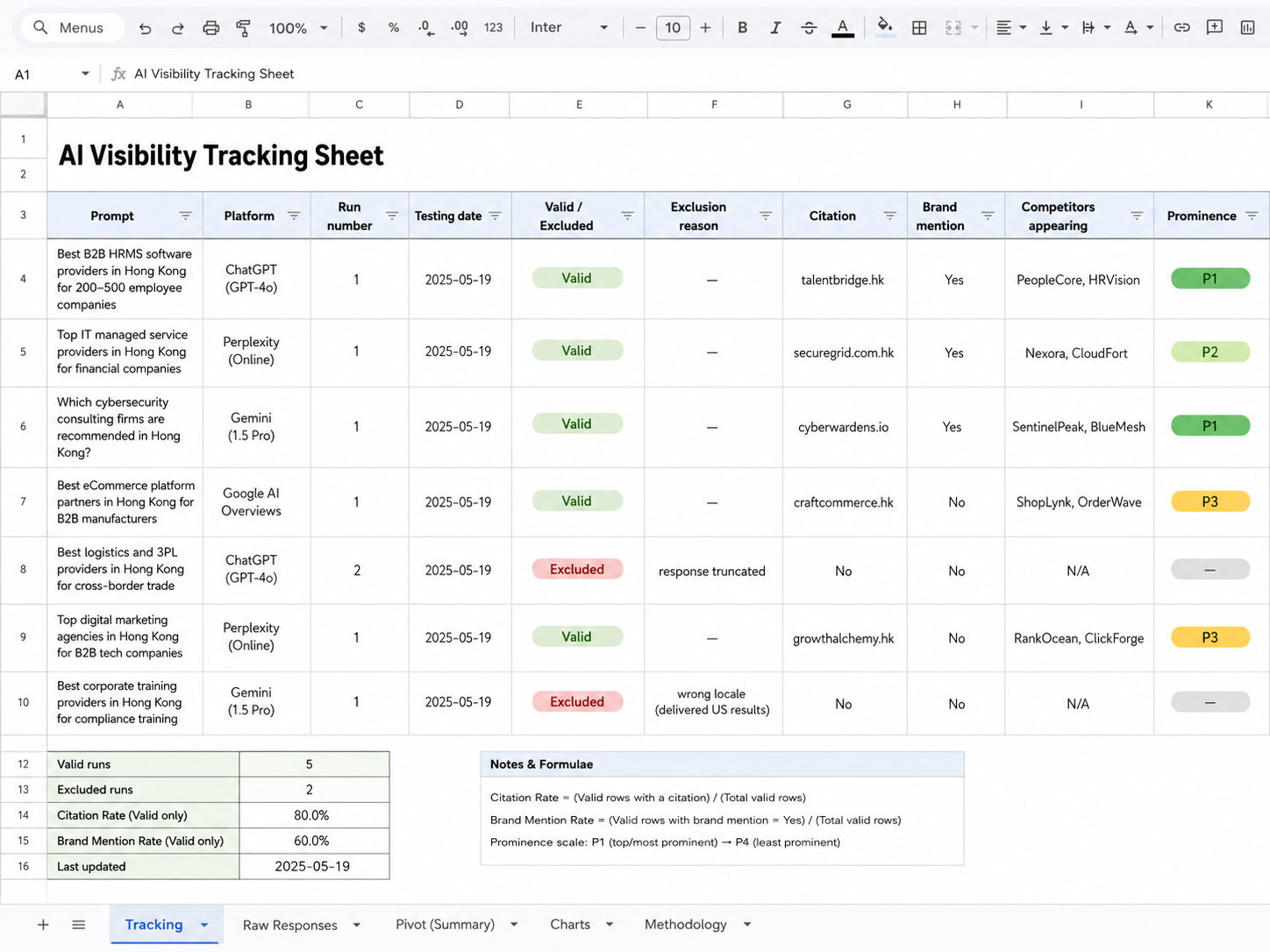This screenshot has height=952, width=1270.
Task: Click the formula bar text
Action: [214, 74]
